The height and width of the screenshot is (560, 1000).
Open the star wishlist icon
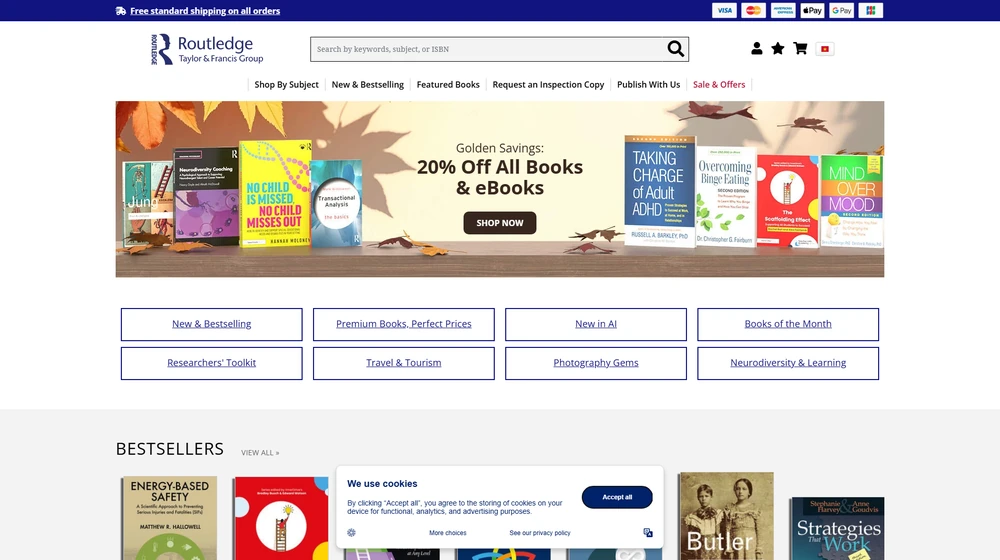tap(777, 48)
